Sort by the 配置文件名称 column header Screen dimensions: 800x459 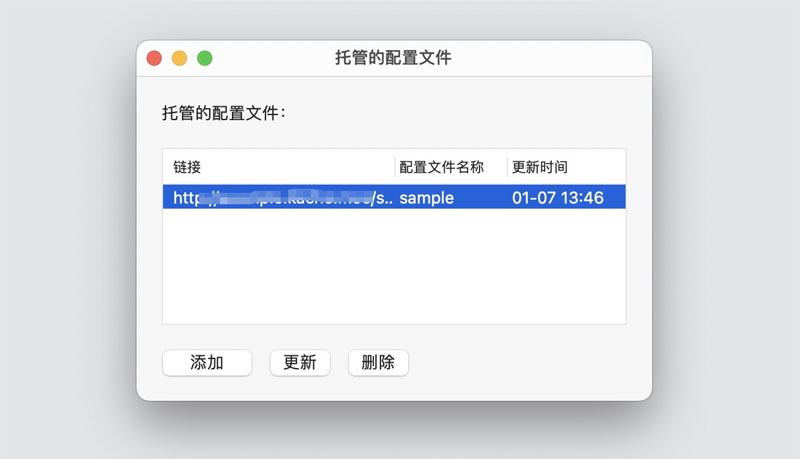[x=441, y=167]
